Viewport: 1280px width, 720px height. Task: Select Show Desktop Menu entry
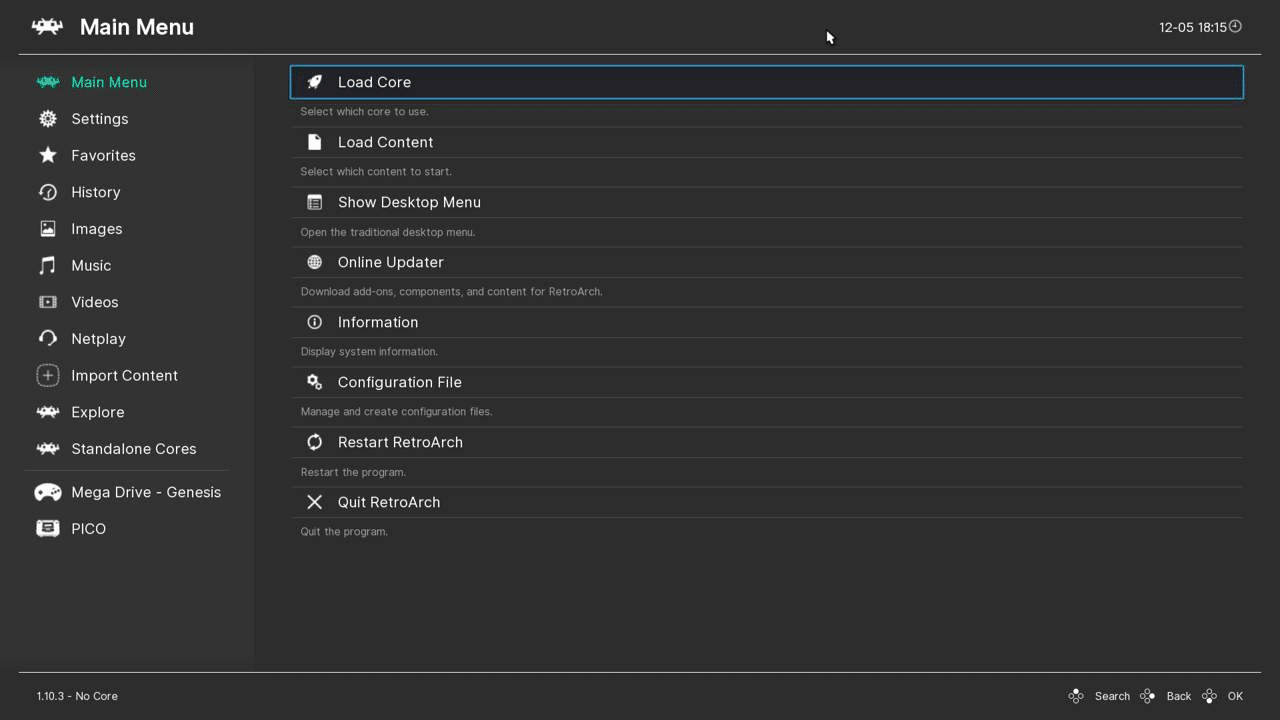pos(766,202)
